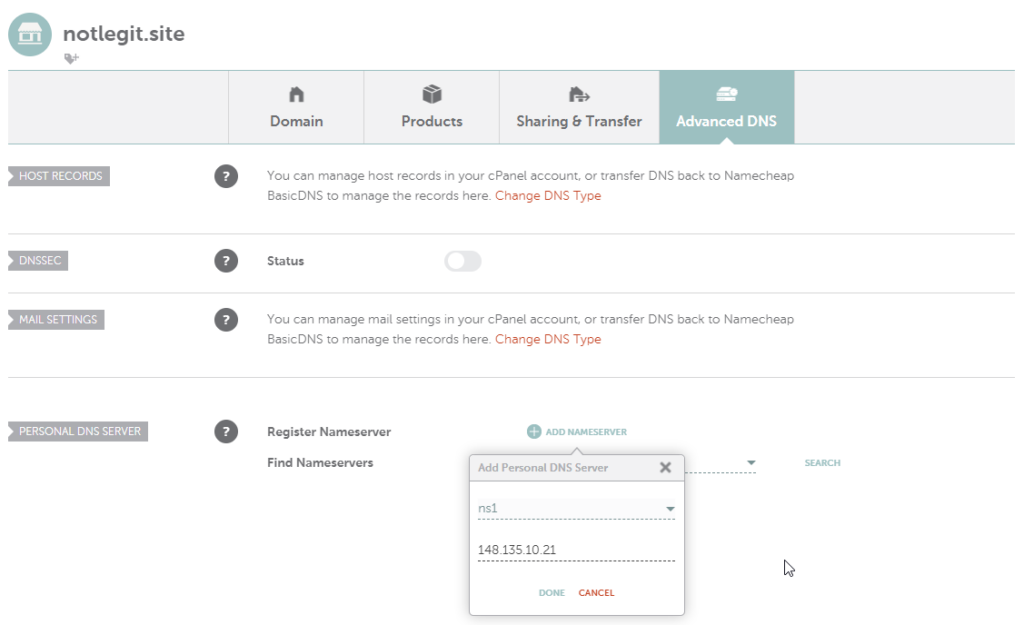Click the IP address field showing 148.135.10.21

575,550
